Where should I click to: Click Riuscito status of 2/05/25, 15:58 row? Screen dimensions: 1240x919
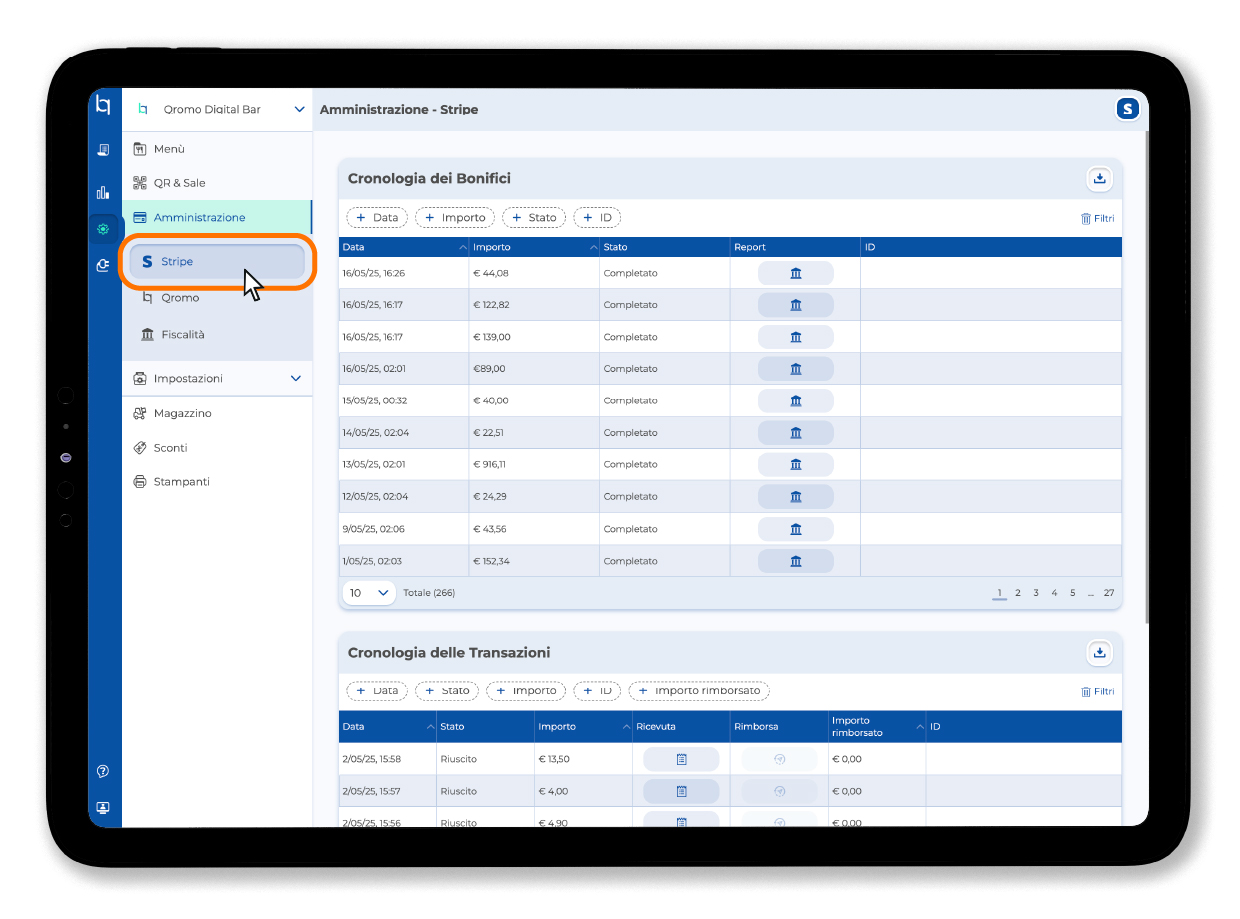tap(458, 759)
